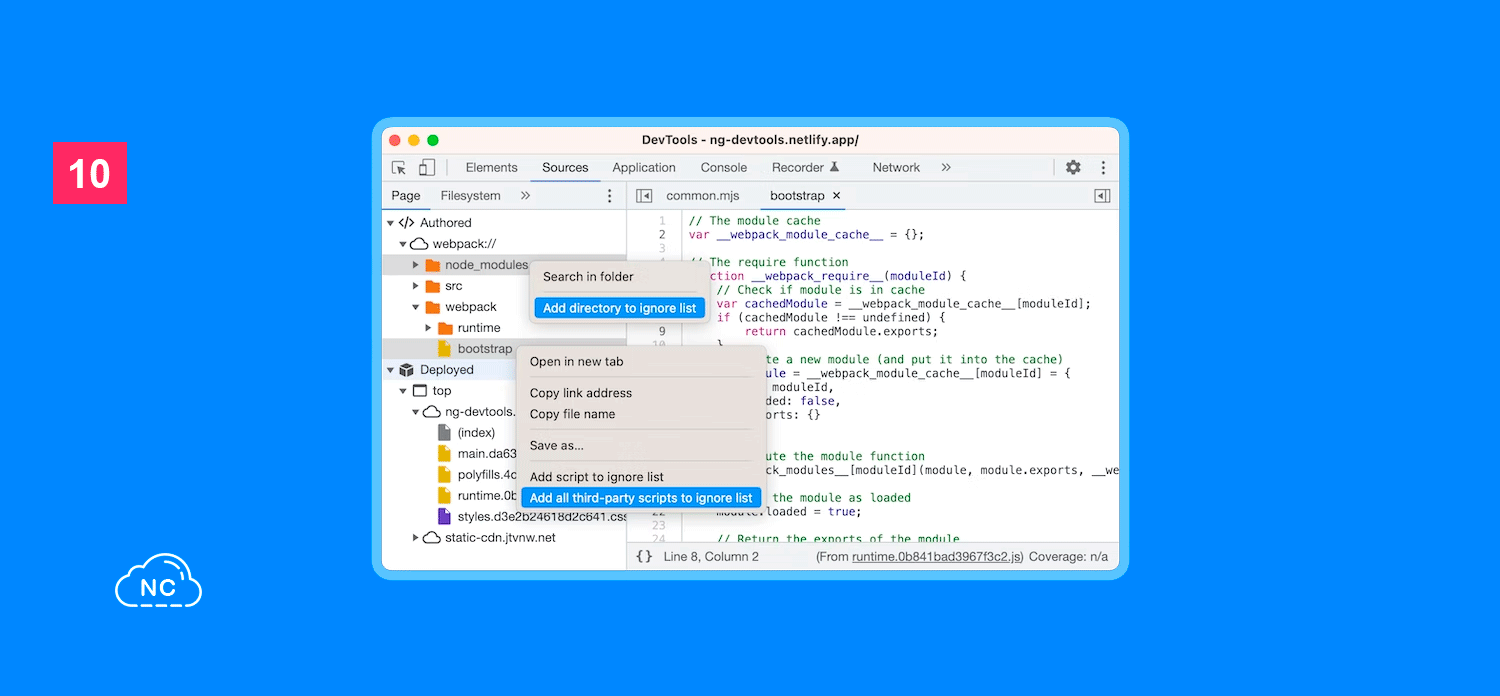This screenshot has height=696, width=1500.
Task: Show more DevTools panels after Network
Action: (946, 168)
